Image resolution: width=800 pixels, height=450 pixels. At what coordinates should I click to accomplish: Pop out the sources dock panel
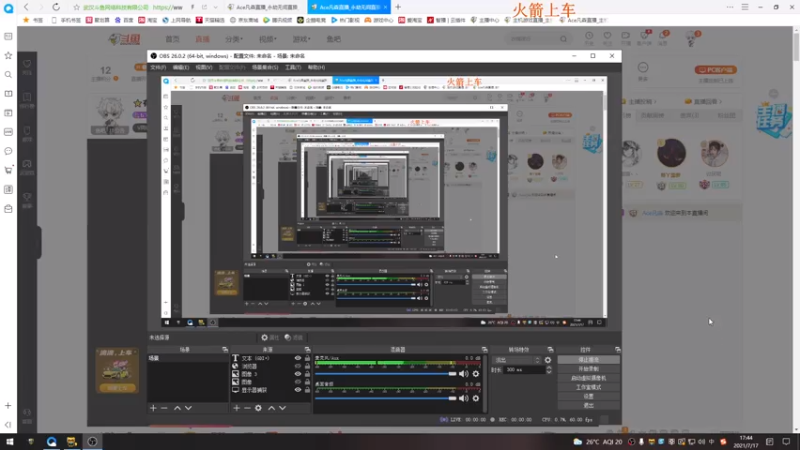pyautogui.click(x=307, y=349)
